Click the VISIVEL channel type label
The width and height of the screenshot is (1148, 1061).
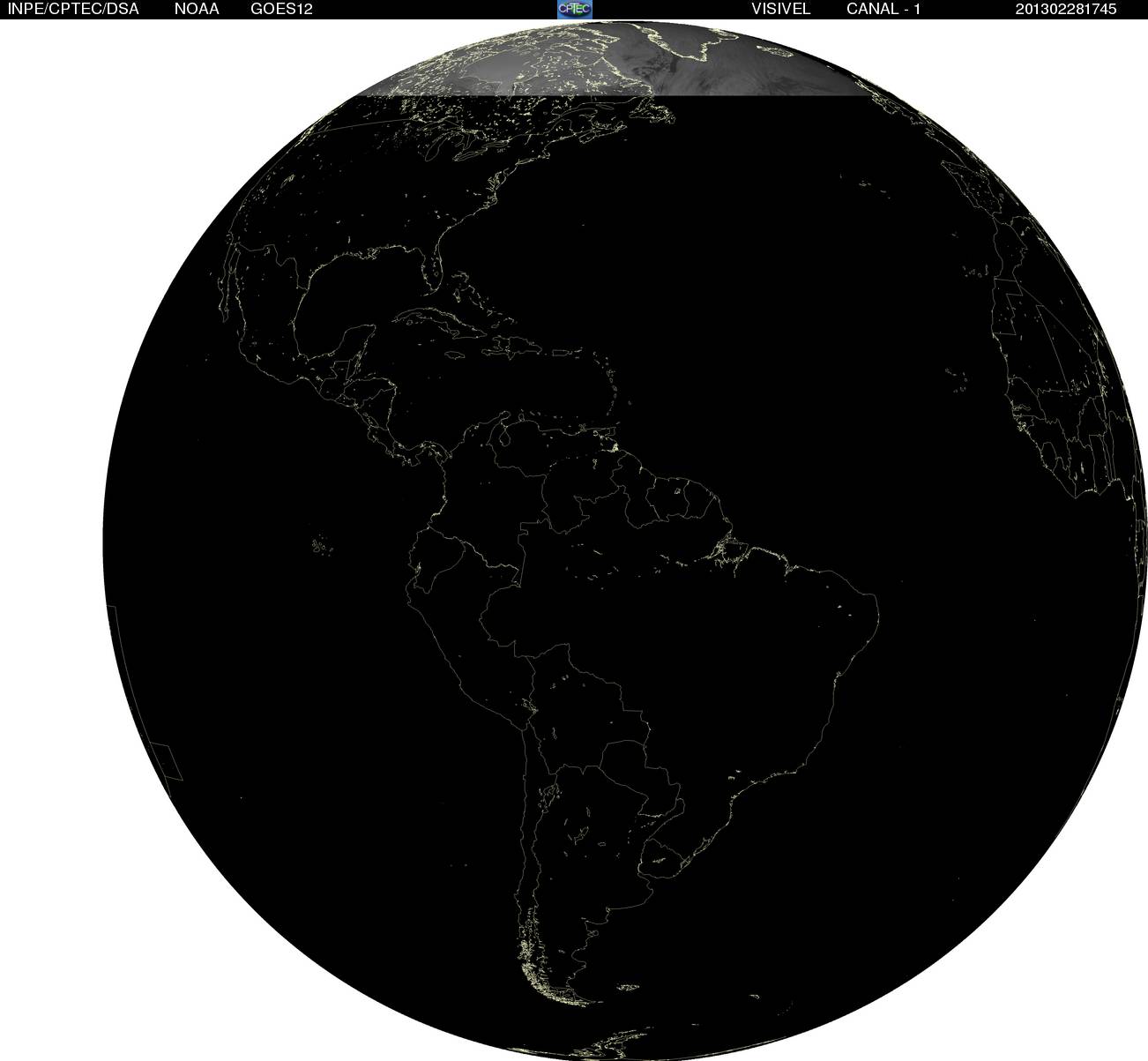click(x=781, y=9)
